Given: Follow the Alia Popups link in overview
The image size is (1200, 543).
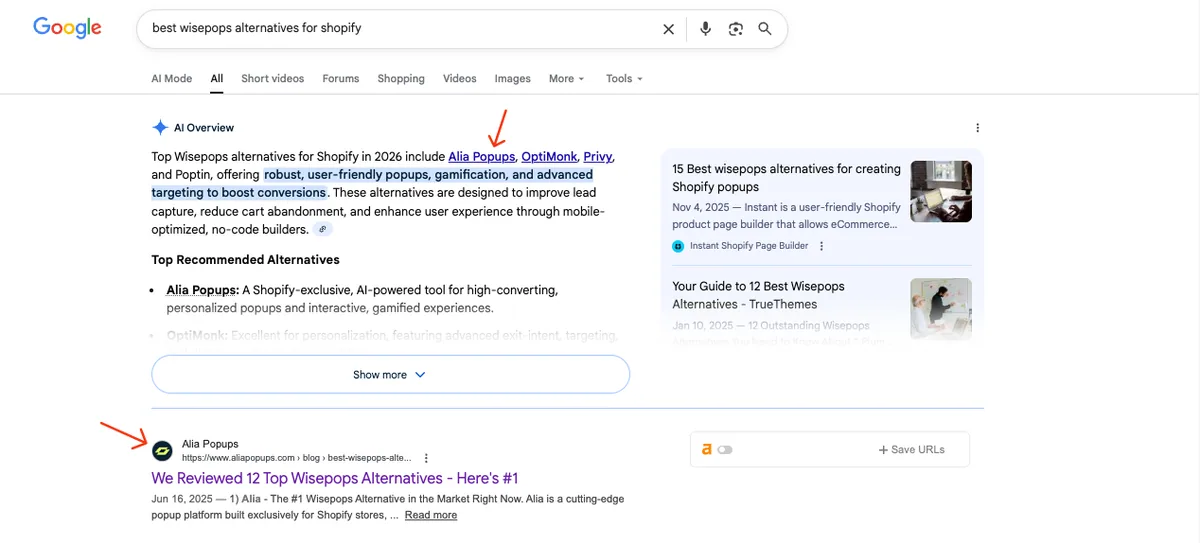Looking at the screenshot, I should (481, 157).
